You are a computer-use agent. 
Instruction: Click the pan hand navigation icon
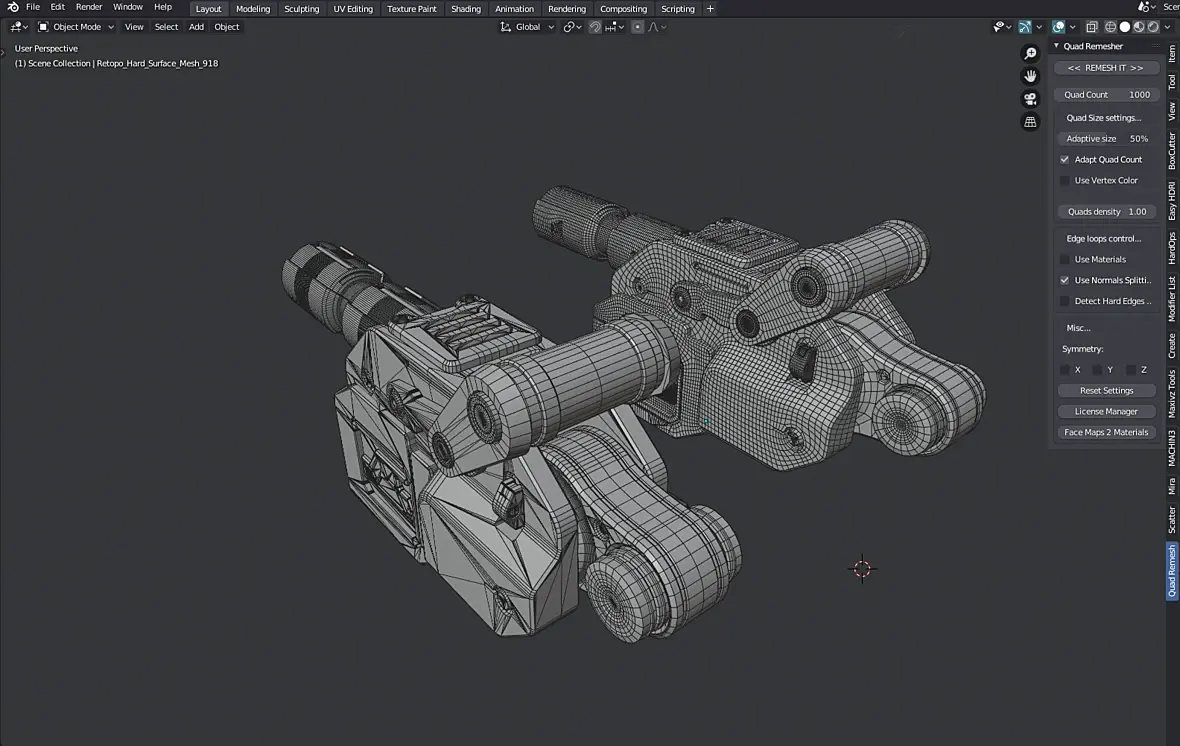click(x=1030, y=76)
